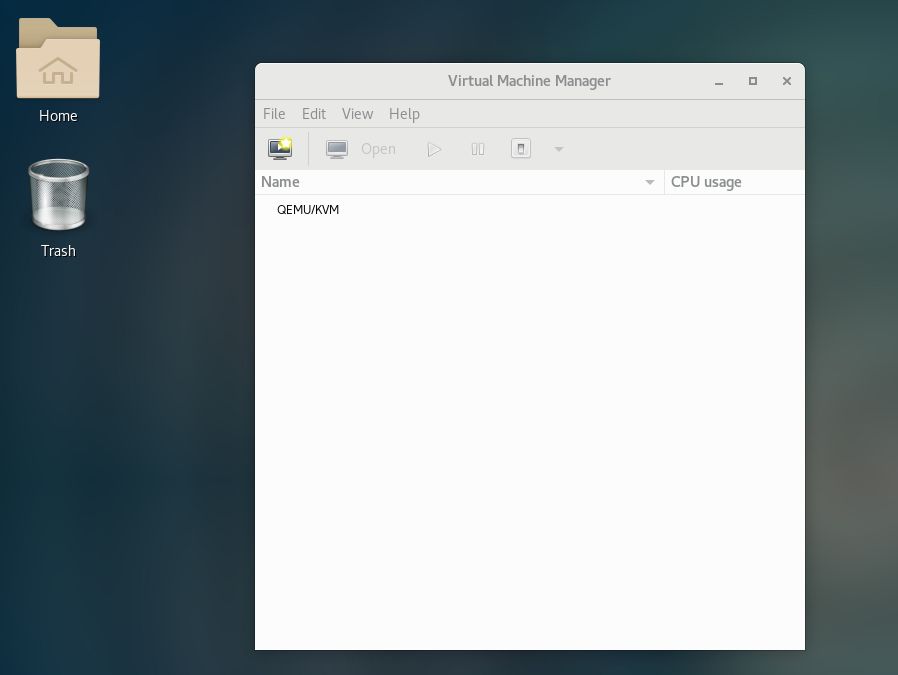
Task: Expand the shutdown options dropdown arrow
Action: [559, 149]
